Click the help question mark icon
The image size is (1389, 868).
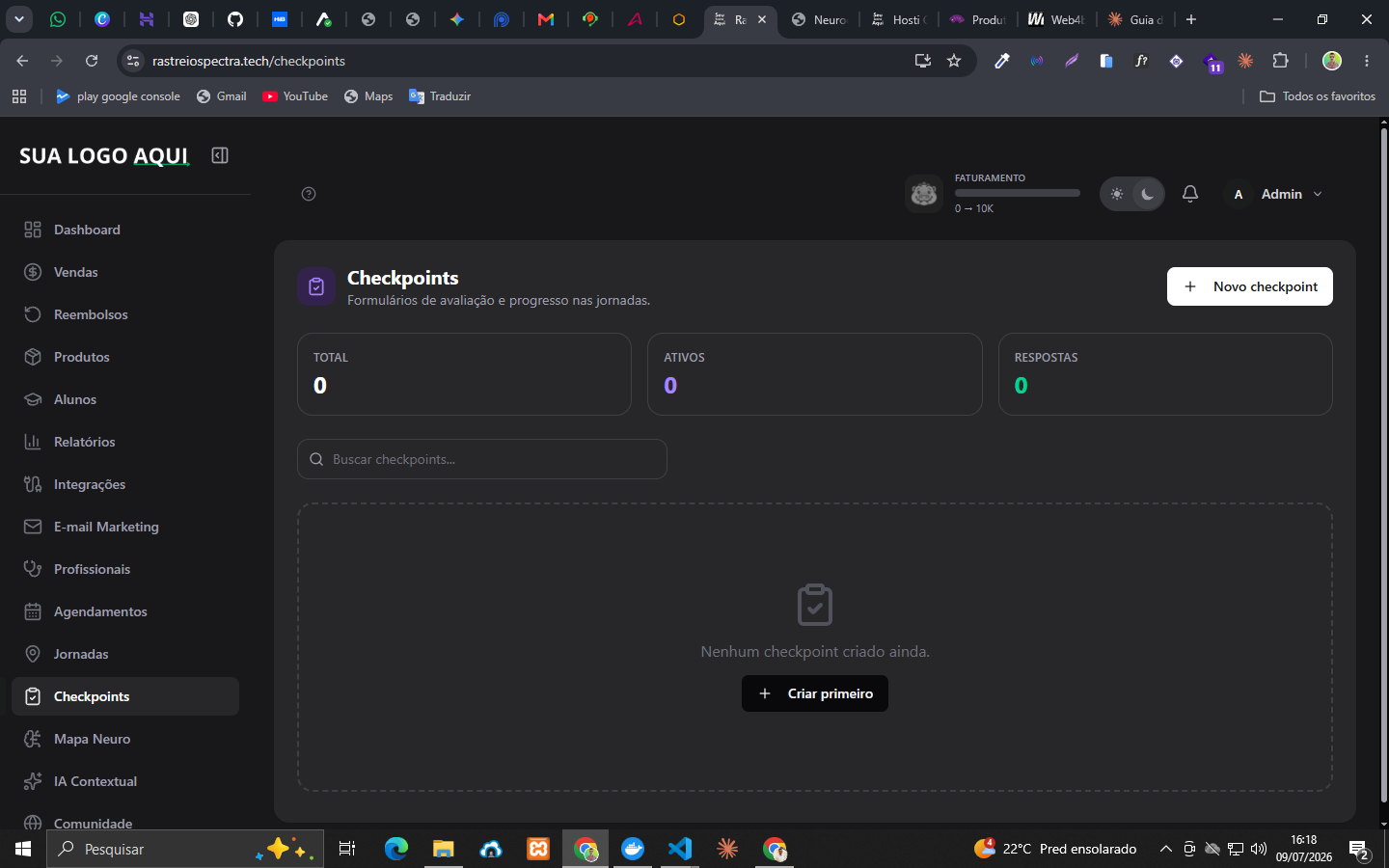[x=309, y=194]
